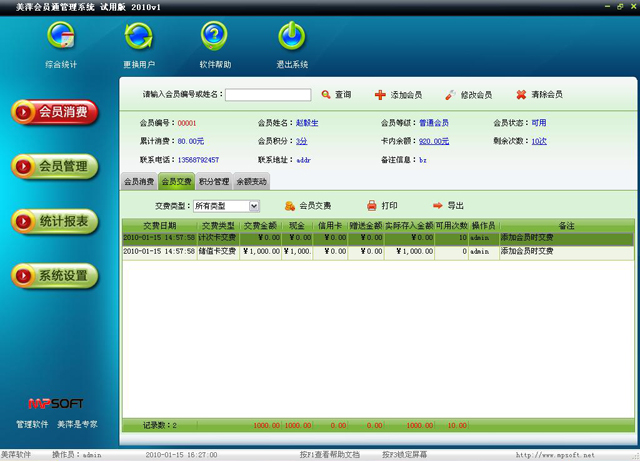This screenshot has height=461, width=640.
Task: Click the 导出 export button
Action: pyautogui.click(x=448, y=205)
